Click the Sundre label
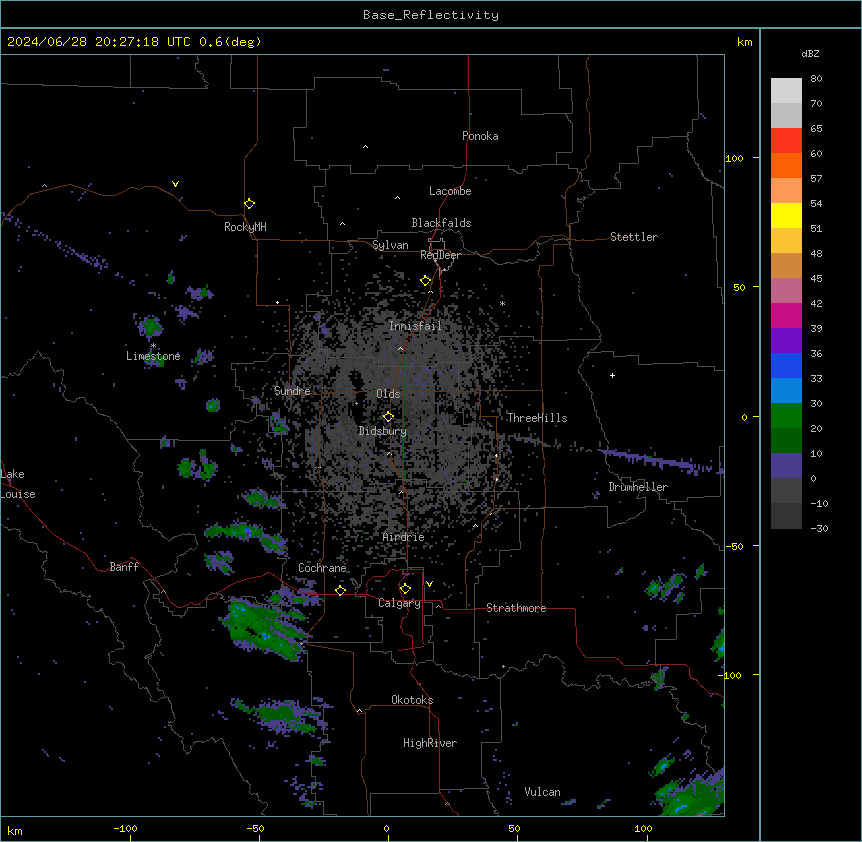This screenshot has height=842, width=862. tap(292, 391)
